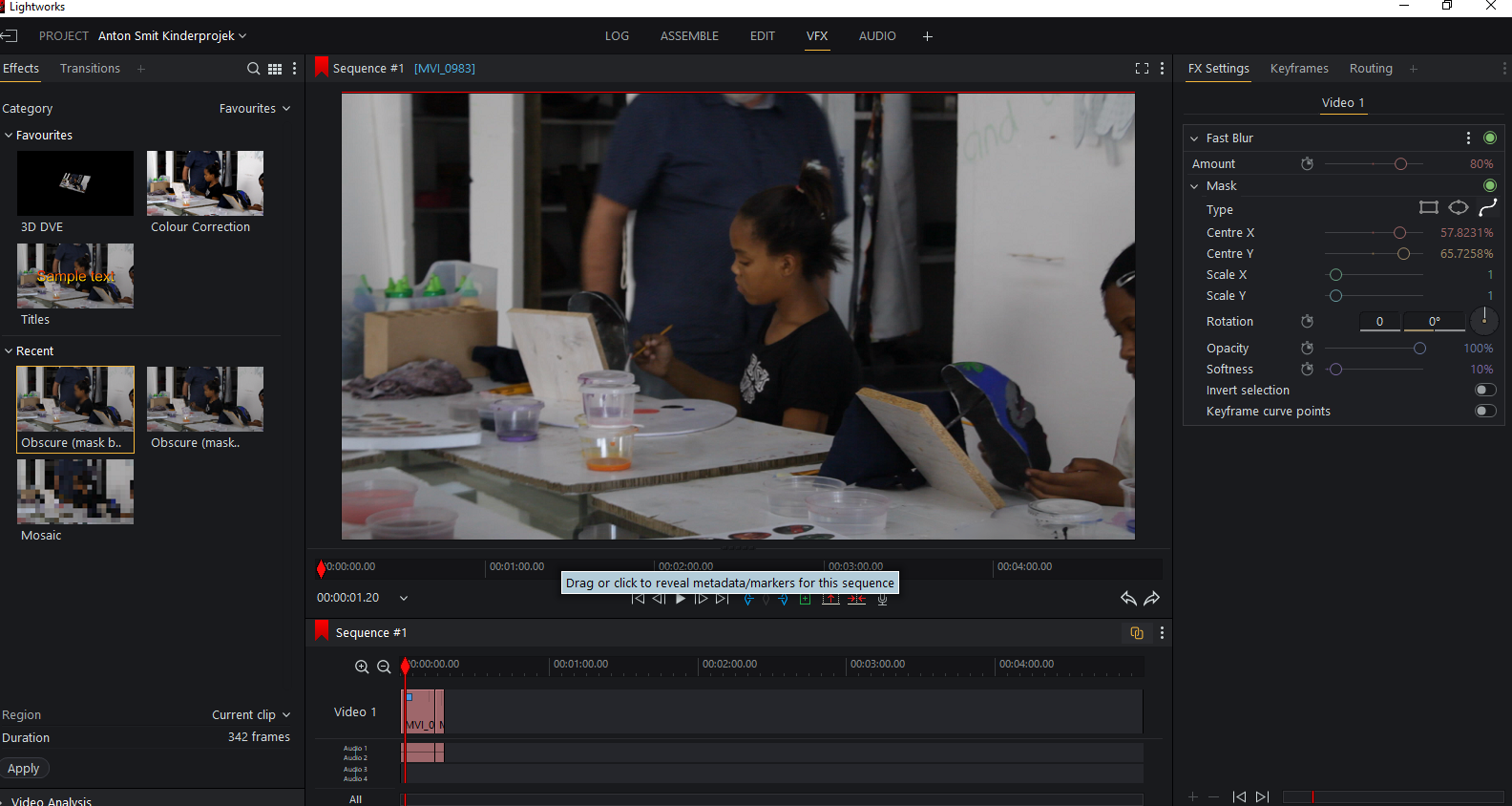The image size is (1512, 806).
Task: Disable the Mask section
Action: click(1490, 186)
